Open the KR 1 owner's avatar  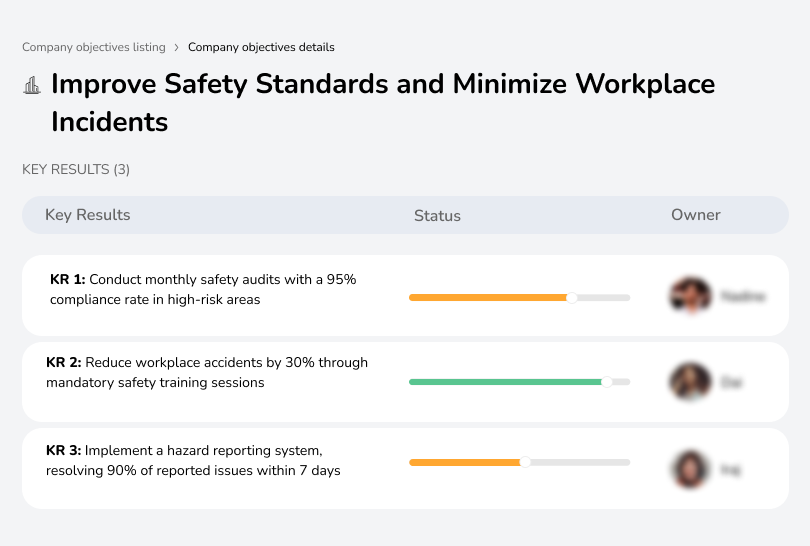click(690, 296)
